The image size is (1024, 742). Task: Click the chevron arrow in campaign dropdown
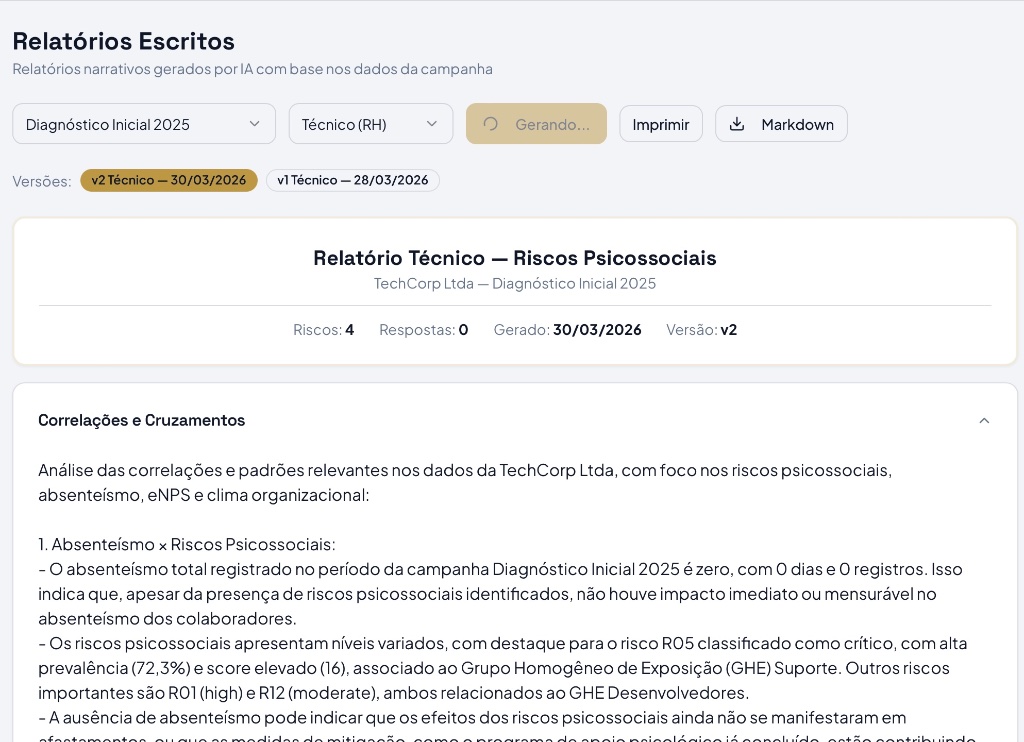(255, 124)
